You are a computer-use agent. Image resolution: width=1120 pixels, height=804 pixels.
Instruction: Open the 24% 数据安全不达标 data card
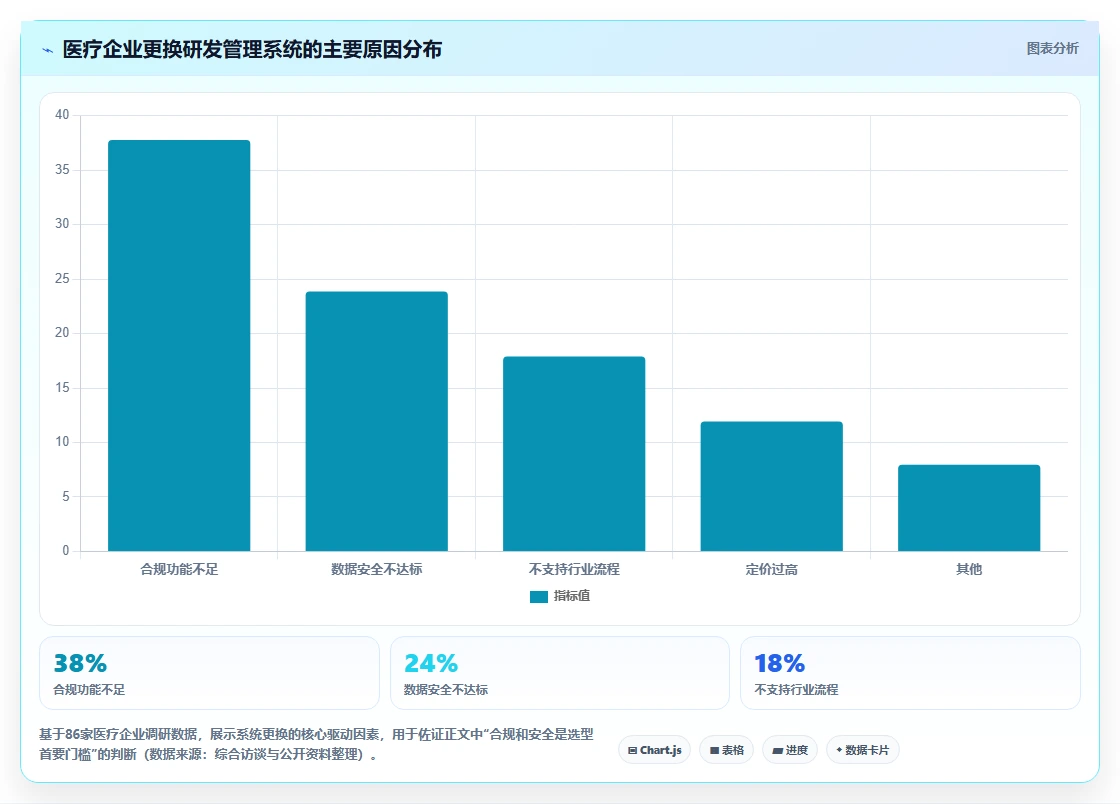(x=560, y=673)
